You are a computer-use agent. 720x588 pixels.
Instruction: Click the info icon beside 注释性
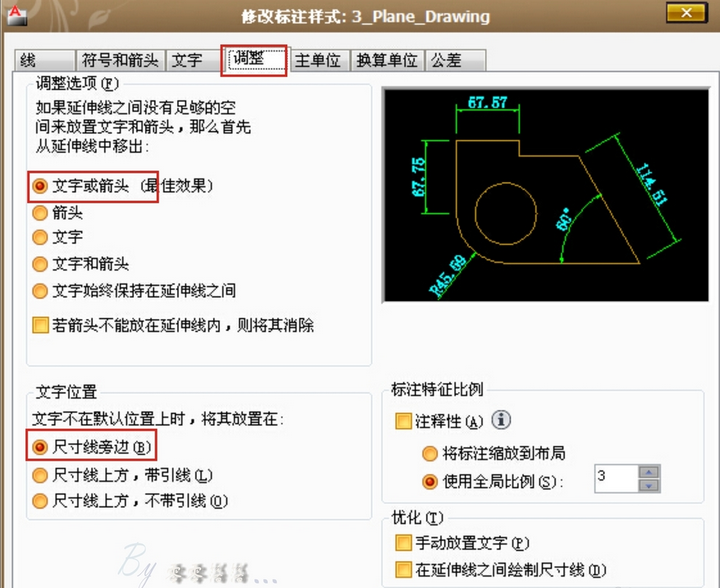click(502, 421)
